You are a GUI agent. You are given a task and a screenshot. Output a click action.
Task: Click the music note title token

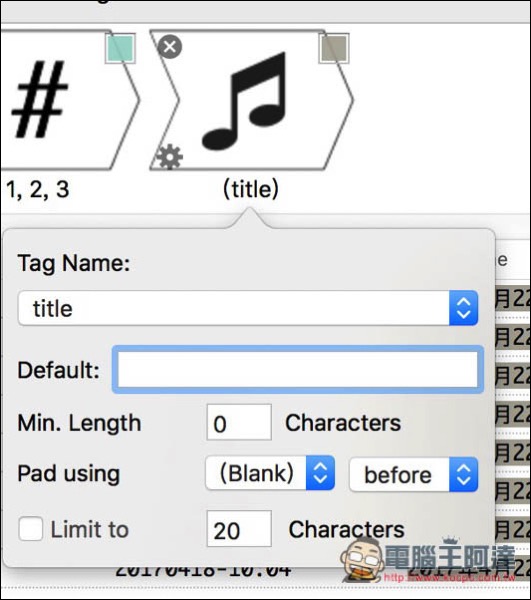[x=251, y=100]
